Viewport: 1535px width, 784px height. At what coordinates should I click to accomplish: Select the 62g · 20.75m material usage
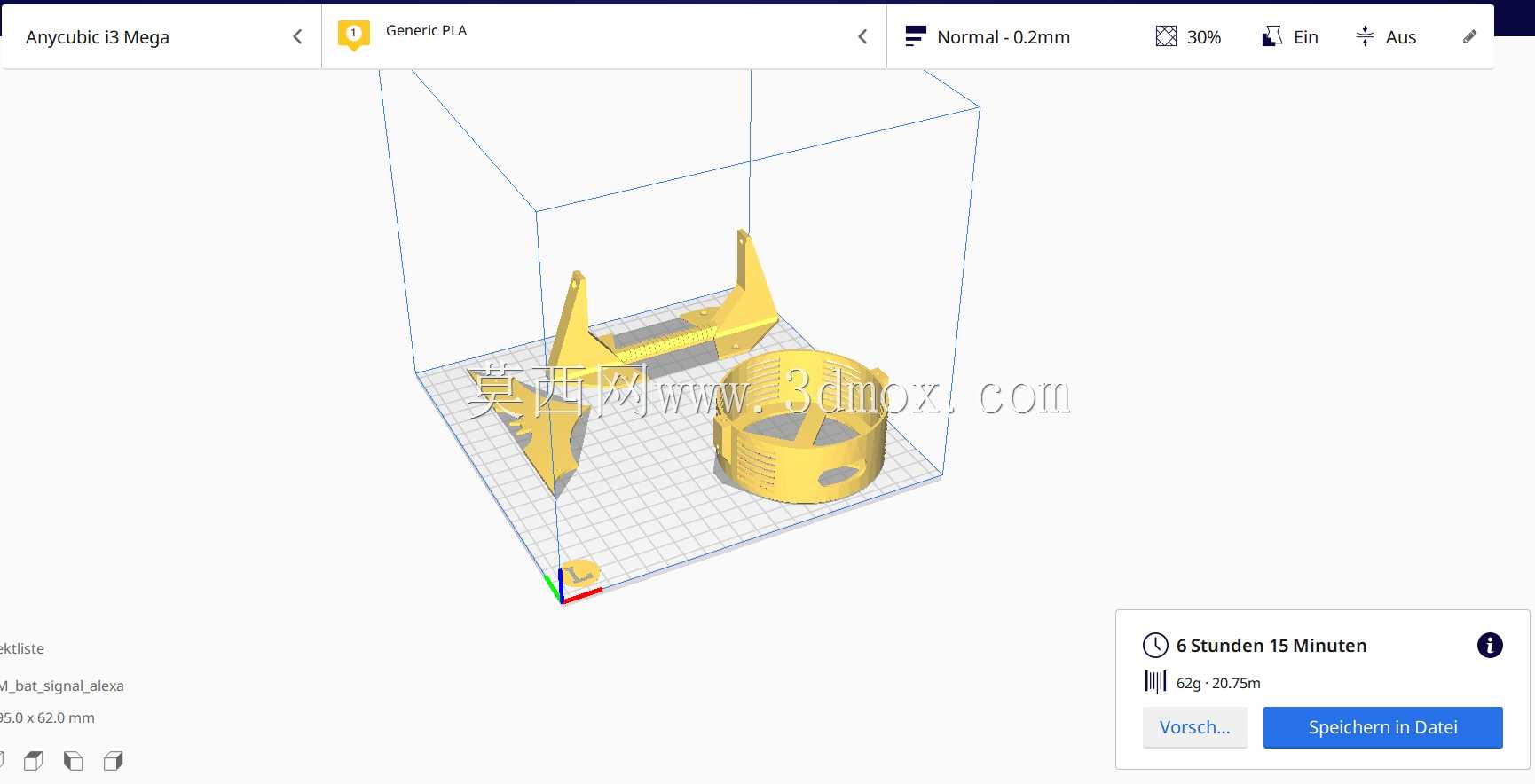pos(1218,683)
